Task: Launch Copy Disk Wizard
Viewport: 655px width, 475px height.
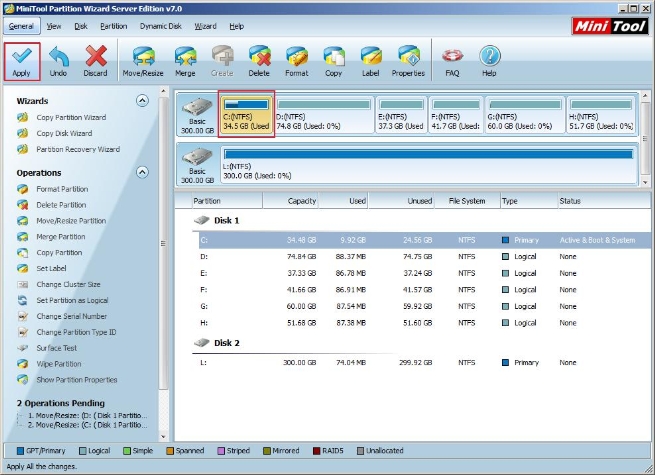Action: click(x=64, y=133)
